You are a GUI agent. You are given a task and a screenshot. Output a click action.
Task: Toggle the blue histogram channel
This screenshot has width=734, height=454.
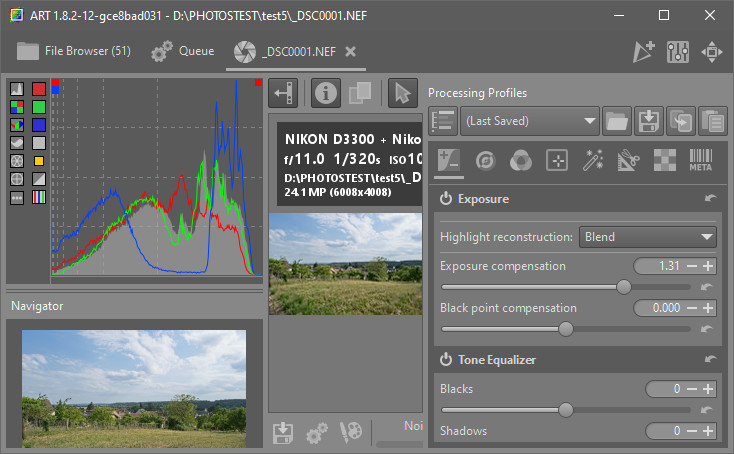(x=39, y=125)
